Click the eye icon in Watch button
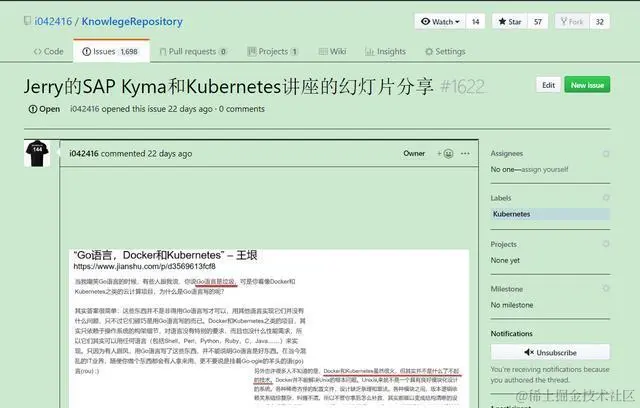Viewport: 640px width, 408px height. tap(425, 21)
